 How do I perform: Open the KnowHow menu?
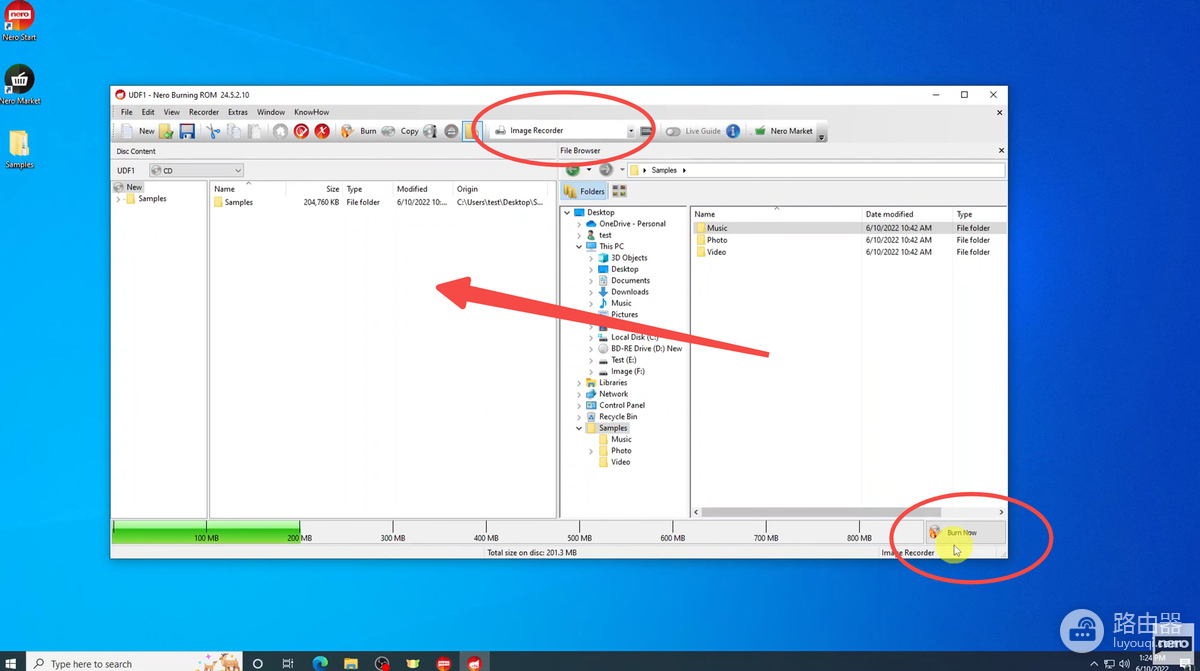[311, 112]
